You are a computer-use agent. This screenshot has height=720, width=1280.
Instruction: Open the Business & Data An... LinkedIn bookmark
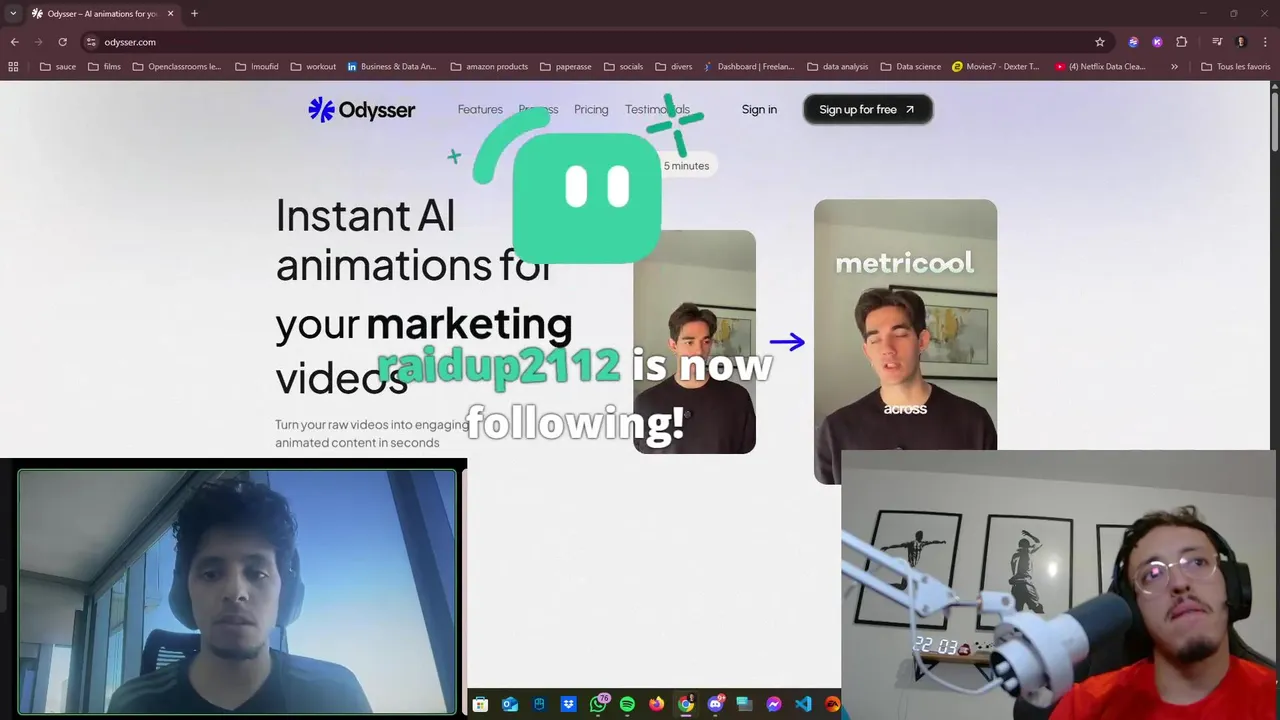[392, 67]
